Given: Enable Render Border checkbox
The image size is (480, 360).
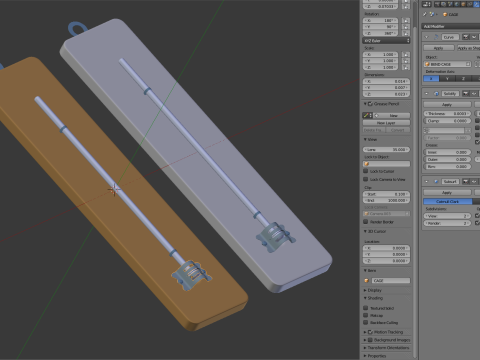Looking at the screenshot, I should (x=366, y=222).
